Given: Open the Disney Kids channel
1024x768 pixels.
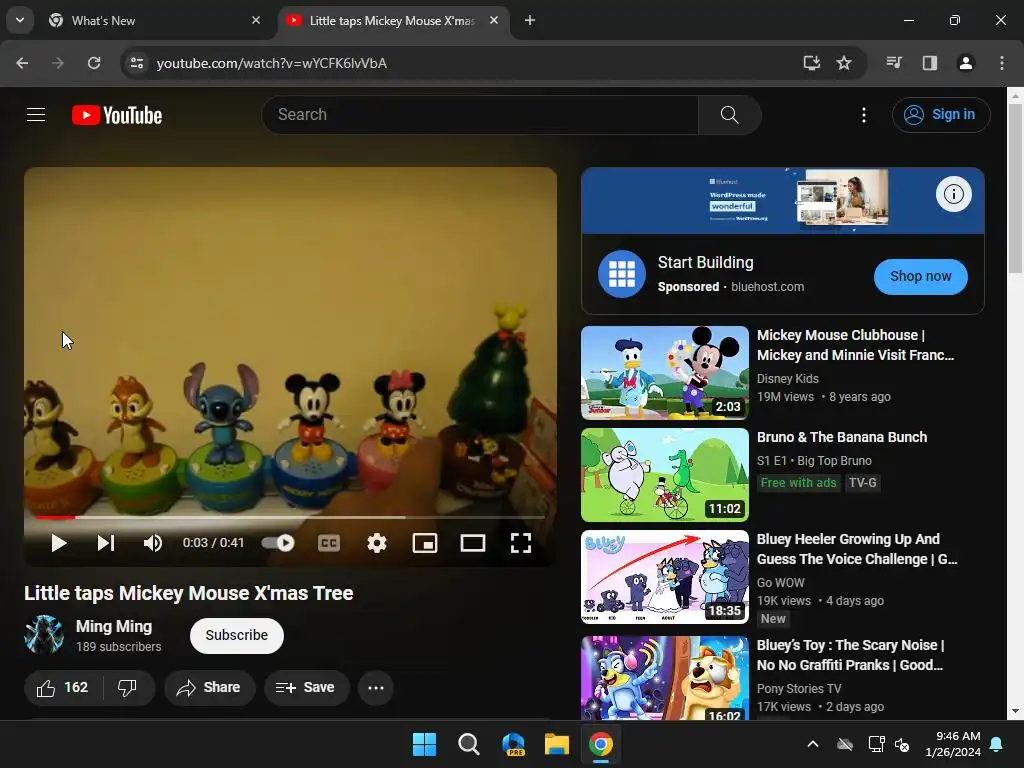Looking at the screenshot, I should coord(788,379).
